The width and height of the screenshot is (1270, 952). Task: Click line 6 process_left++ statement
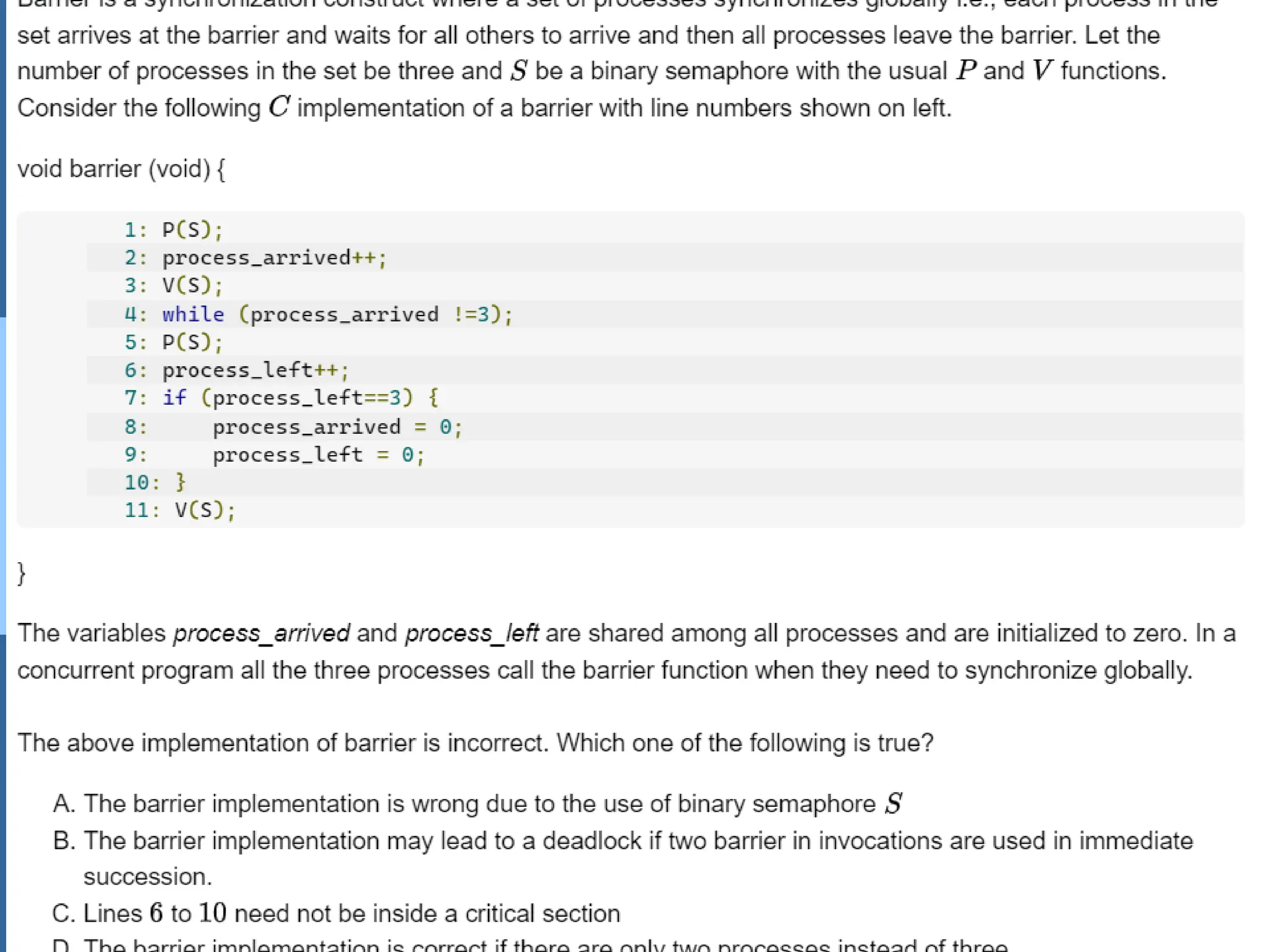[x=255, y=370]
